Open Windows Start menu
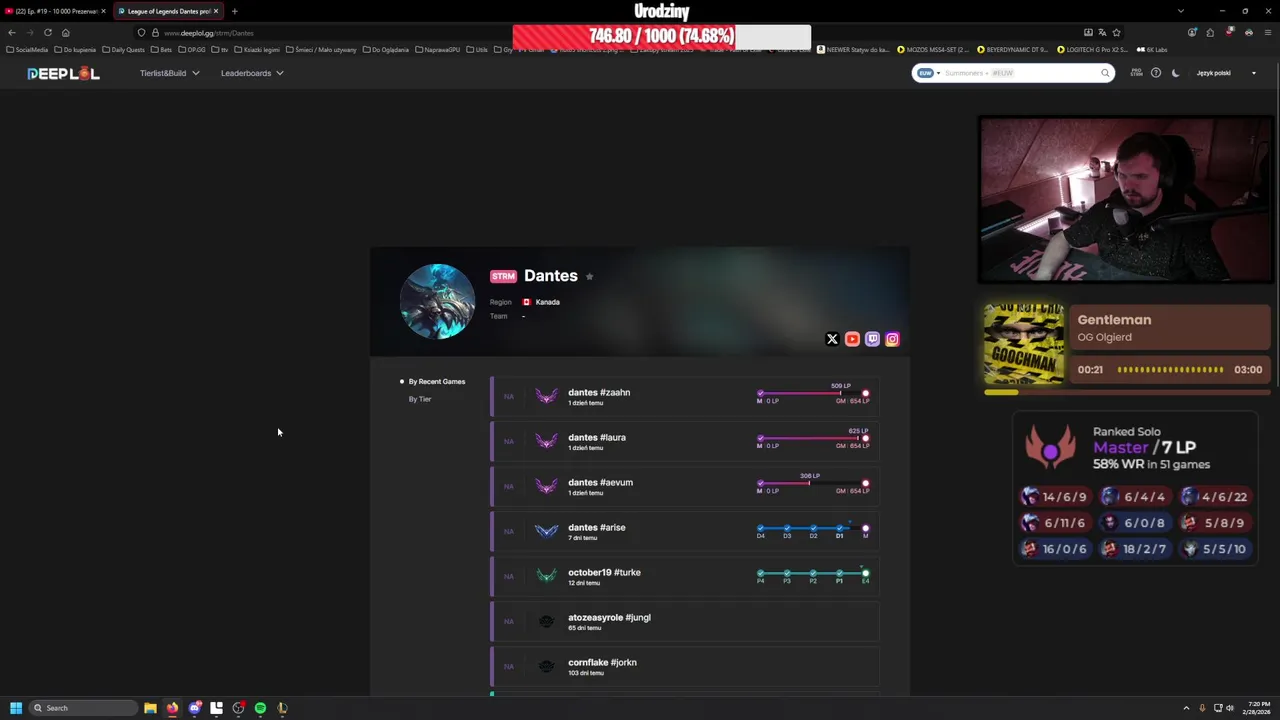This screenshot has height=720, width=1280. 16,708
